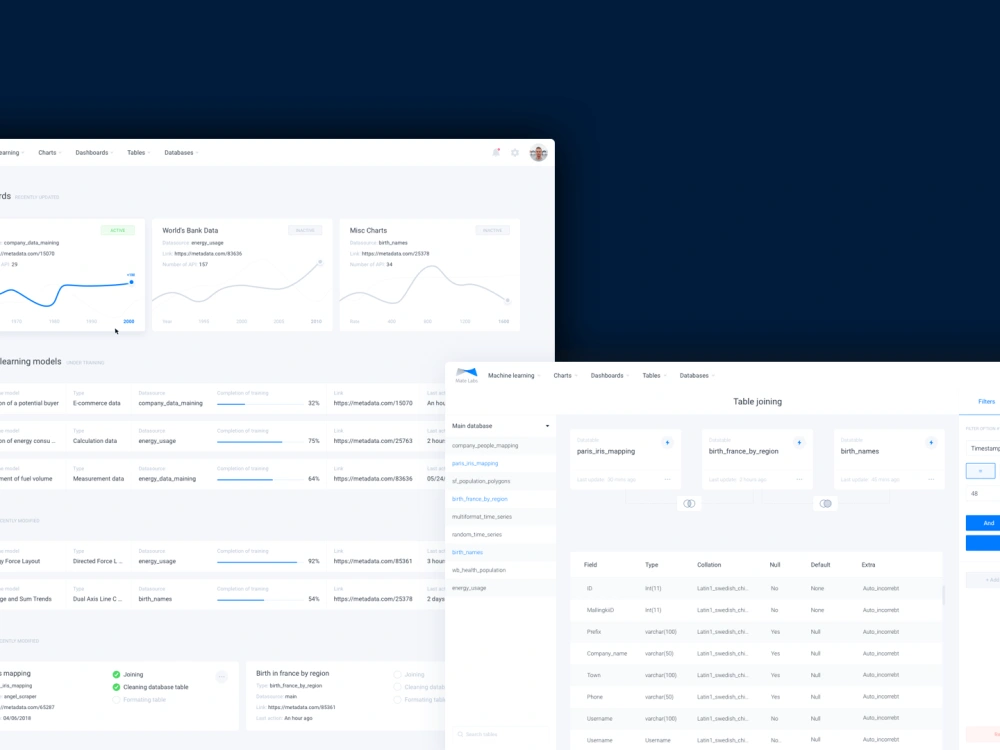Click the blue And button
This screenshot has width=1000, height=750.
983,523
